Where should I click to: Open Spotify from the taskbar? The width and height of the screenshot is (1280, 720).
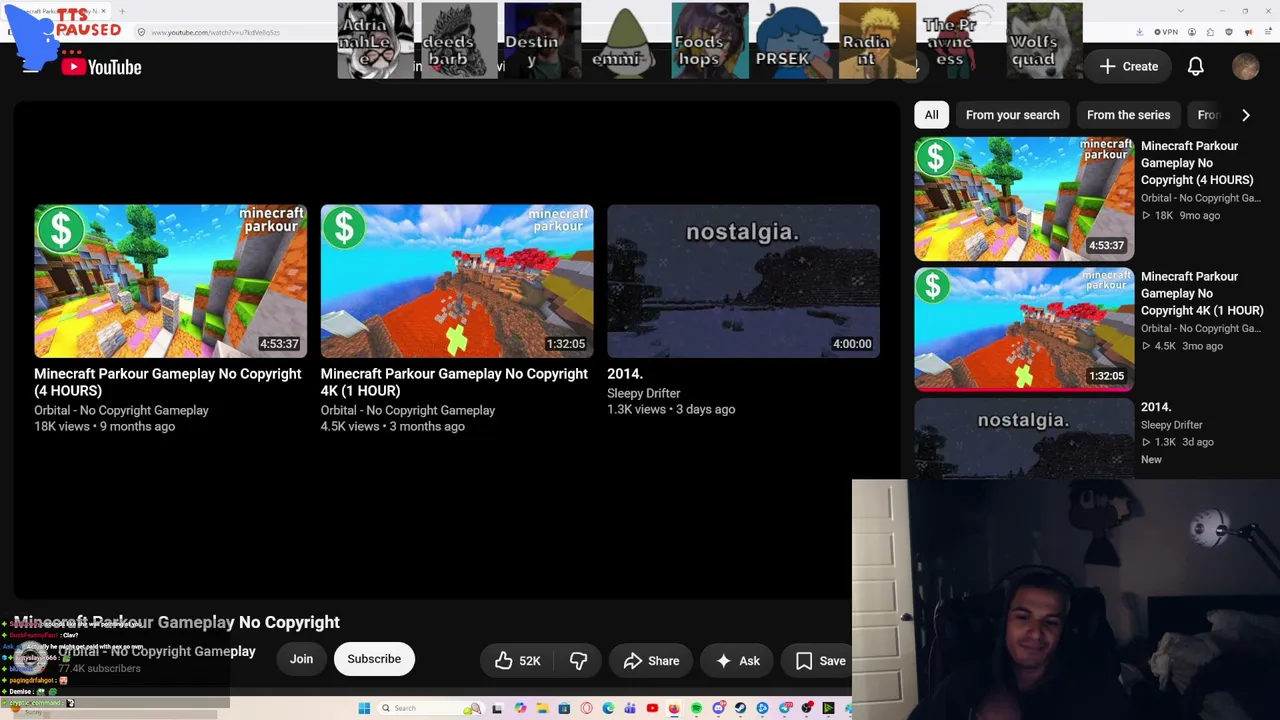[x=696, y=708]
